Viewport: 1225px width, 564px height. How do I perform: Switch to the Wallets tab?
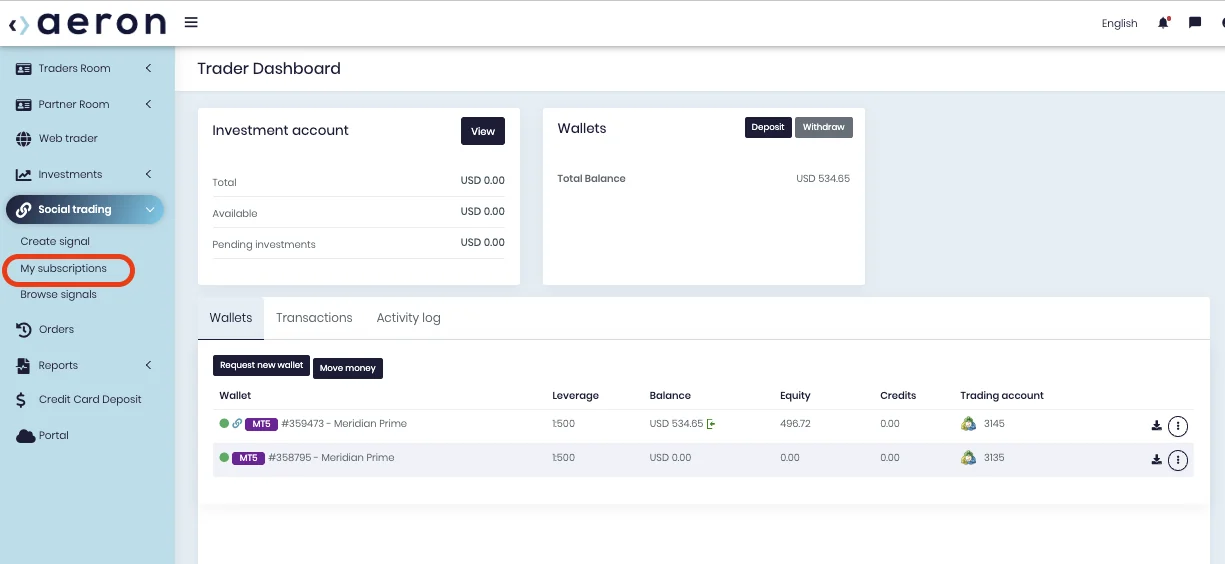coord(231,318)
